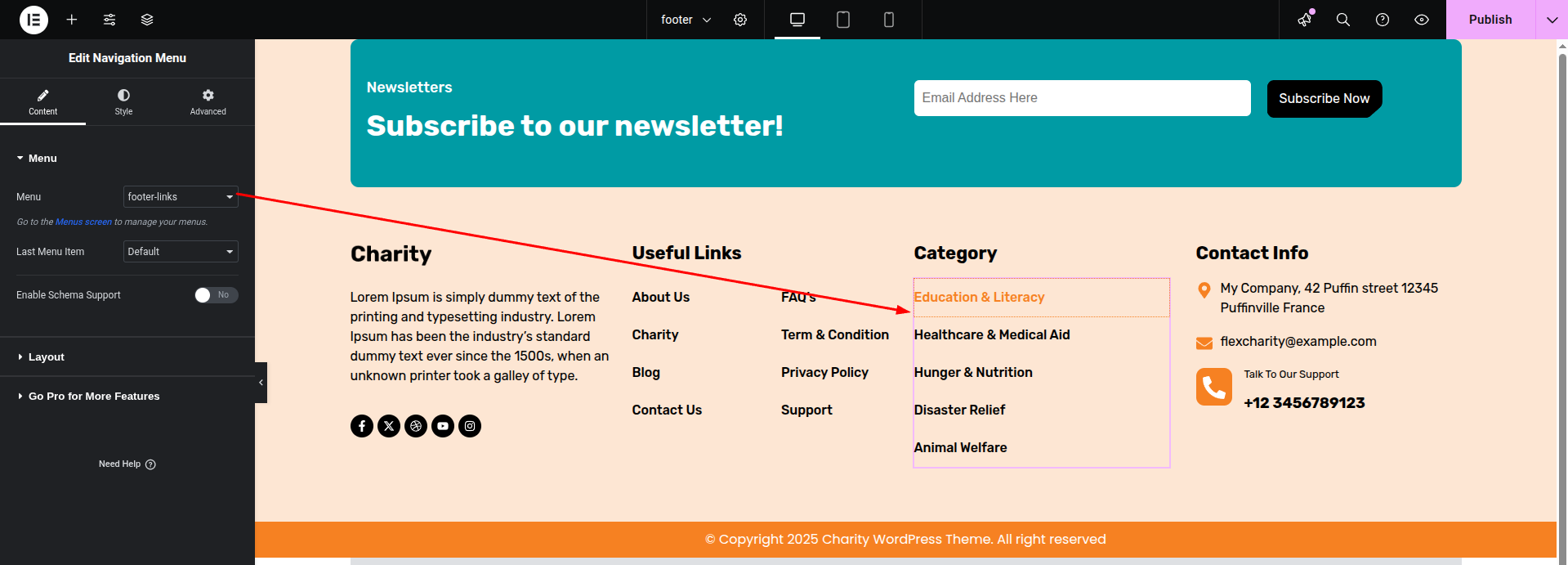Preview changes with the eye icon
Viewport: 1568px width, 565px height.
coord(1422,20)
